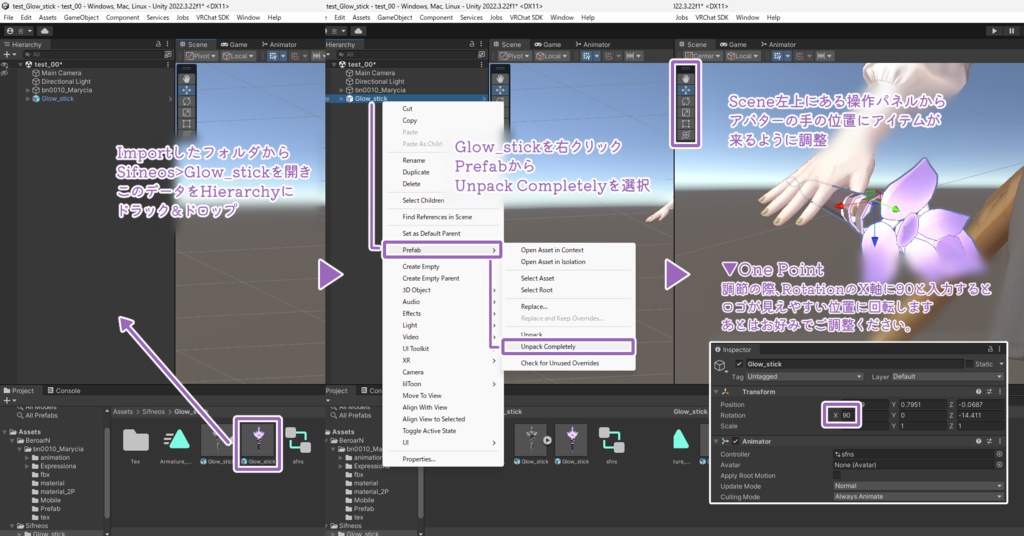Collapse the Animator component foldout
The height and width of the screenshot is (536, 1024).
716,441
